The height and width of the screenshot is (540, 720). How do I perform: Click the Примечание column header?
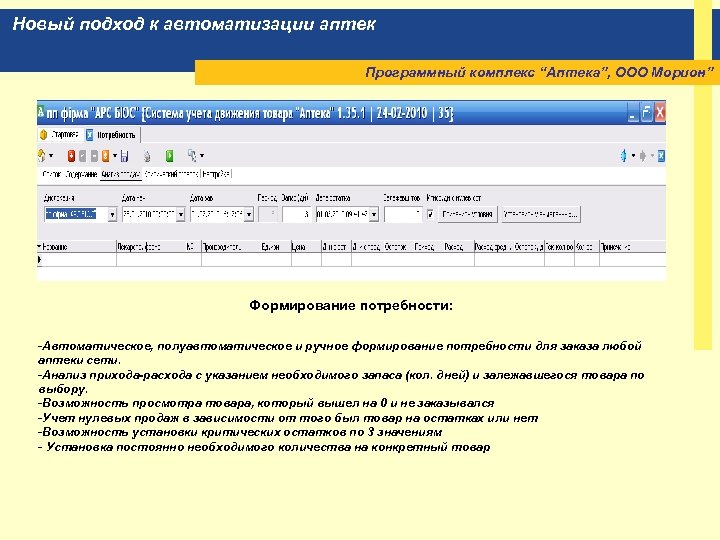632,247
